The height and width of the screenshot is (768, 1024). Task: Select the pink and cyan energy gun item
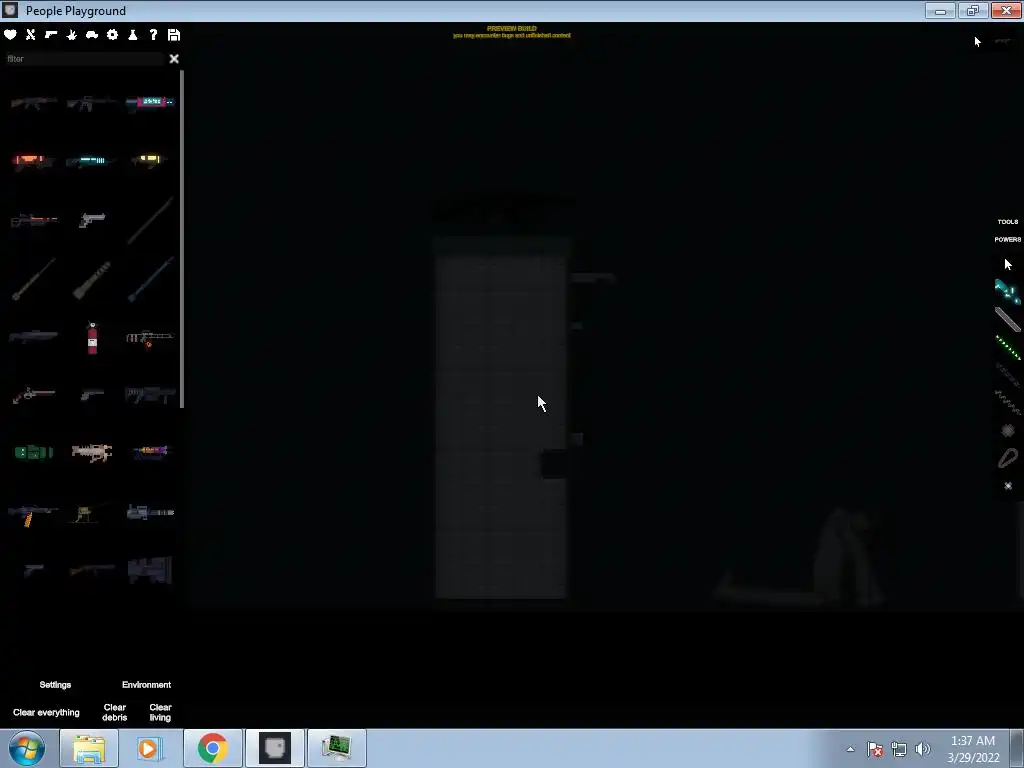pos(150,102)
